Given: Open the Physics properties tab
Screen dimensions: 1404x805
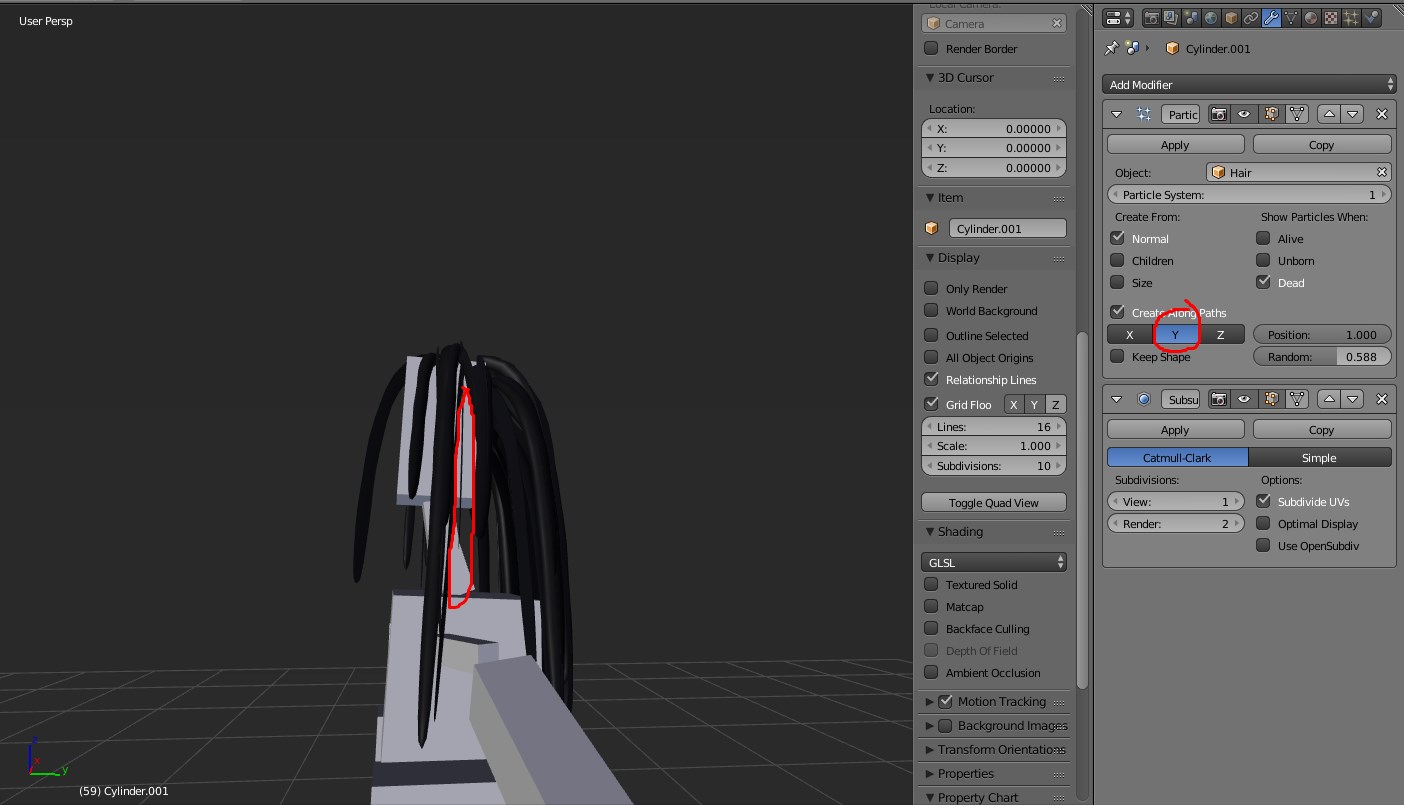Looking at the screenshot, I should pyautogui.click(x=1372, y=18).
